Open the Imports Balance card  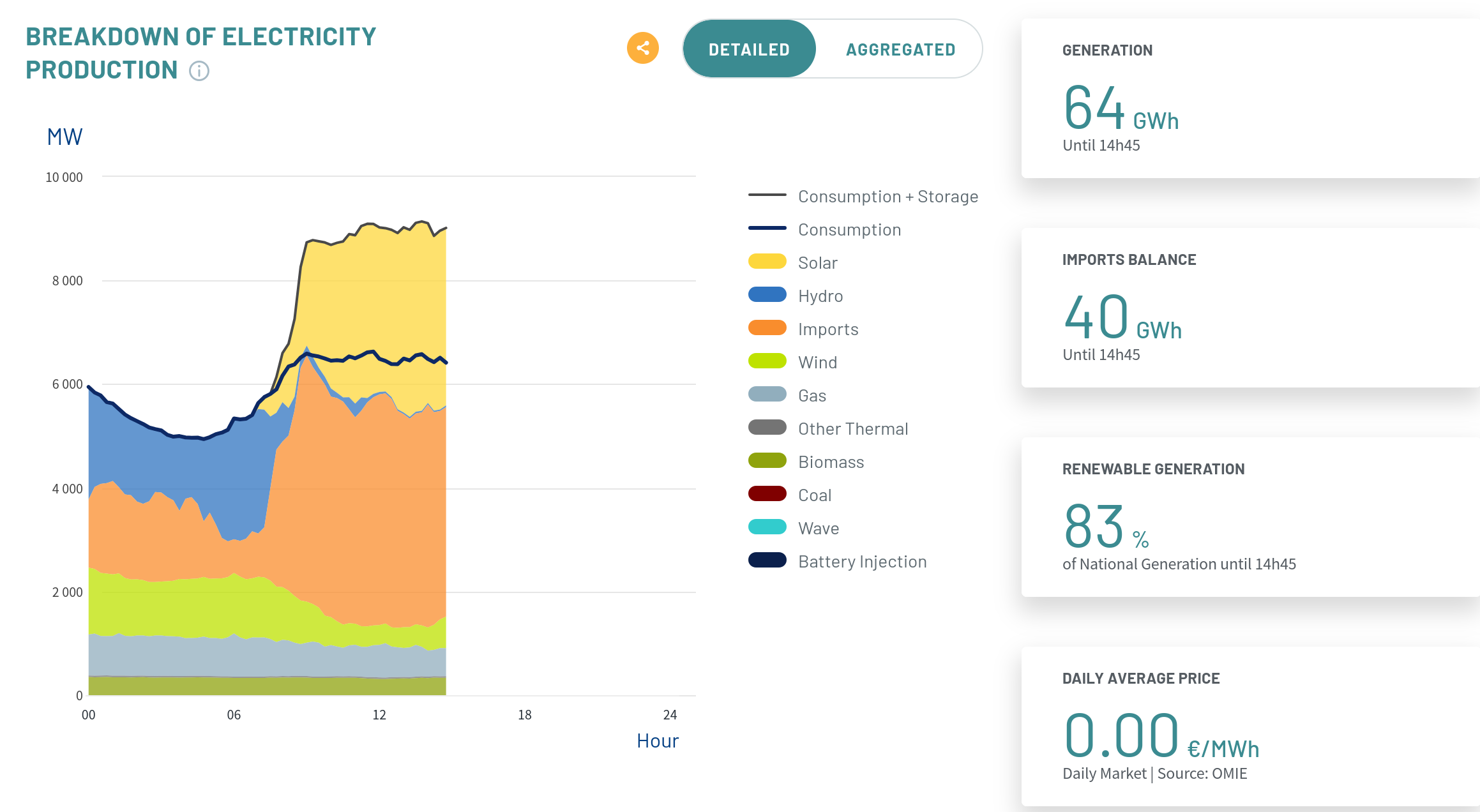[x=1250, y=307]
